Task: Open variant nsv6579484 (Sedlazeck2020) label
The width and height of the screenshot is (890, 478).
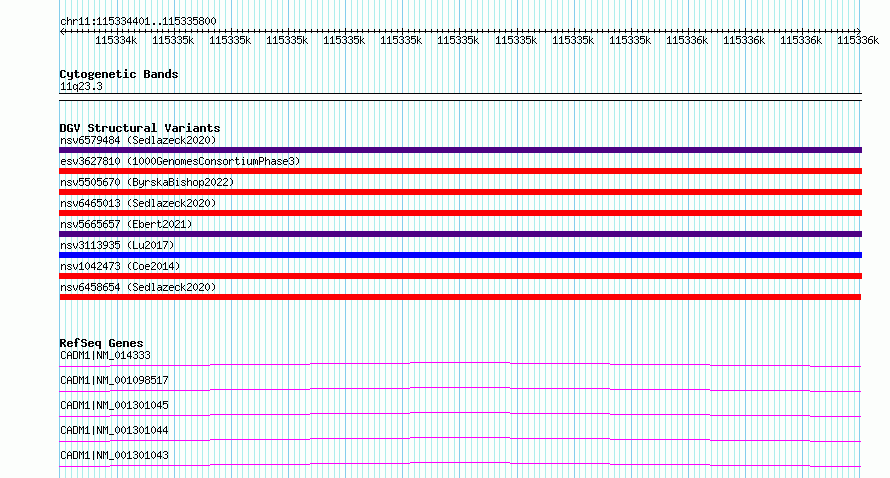Action: click(138, 140)
